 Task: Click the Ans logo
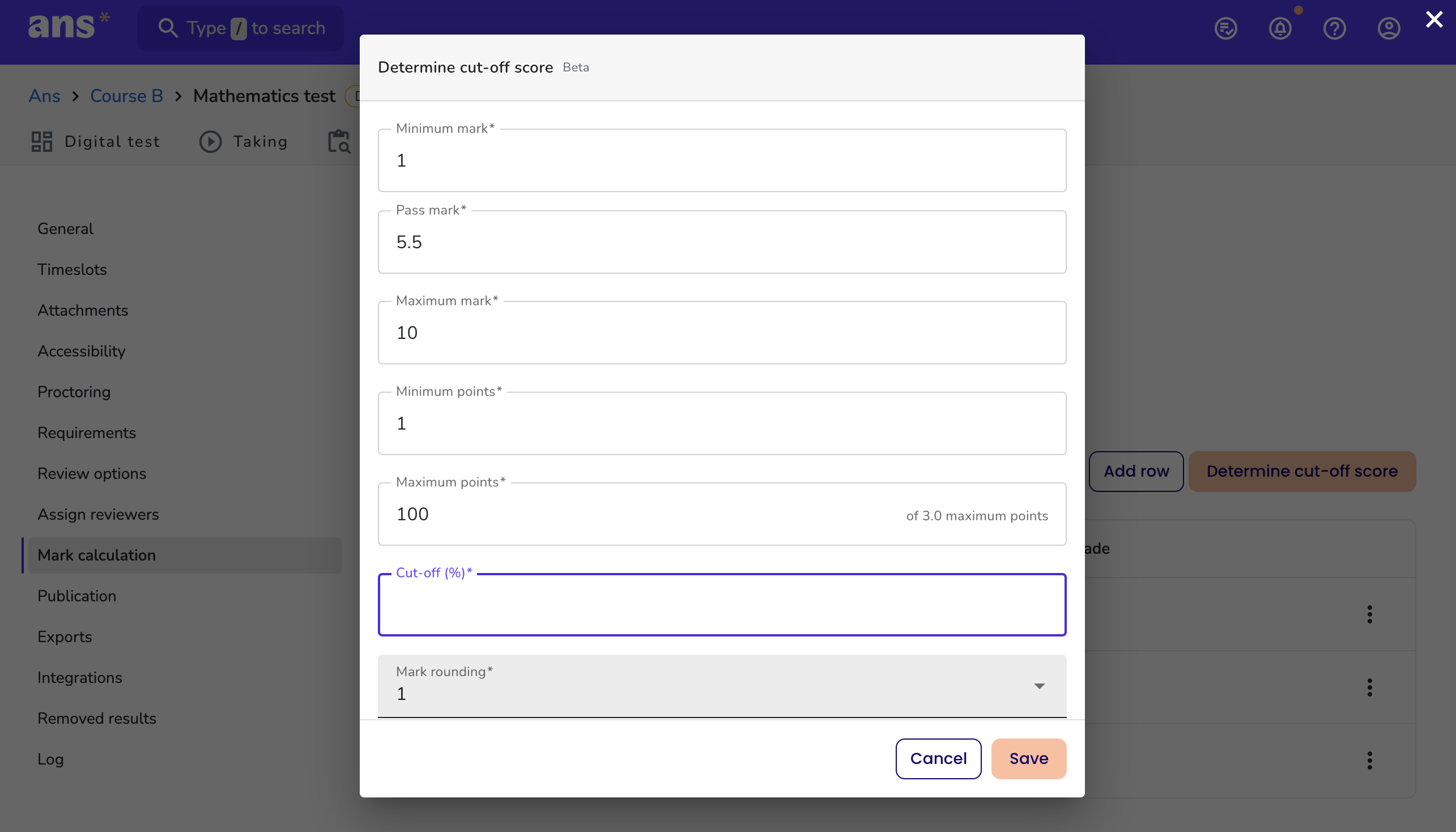[68, 26]
